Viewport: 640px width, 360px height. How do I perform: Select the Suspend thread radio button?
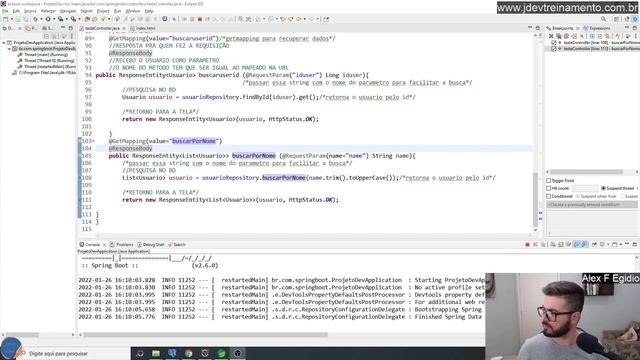[603, 188]
